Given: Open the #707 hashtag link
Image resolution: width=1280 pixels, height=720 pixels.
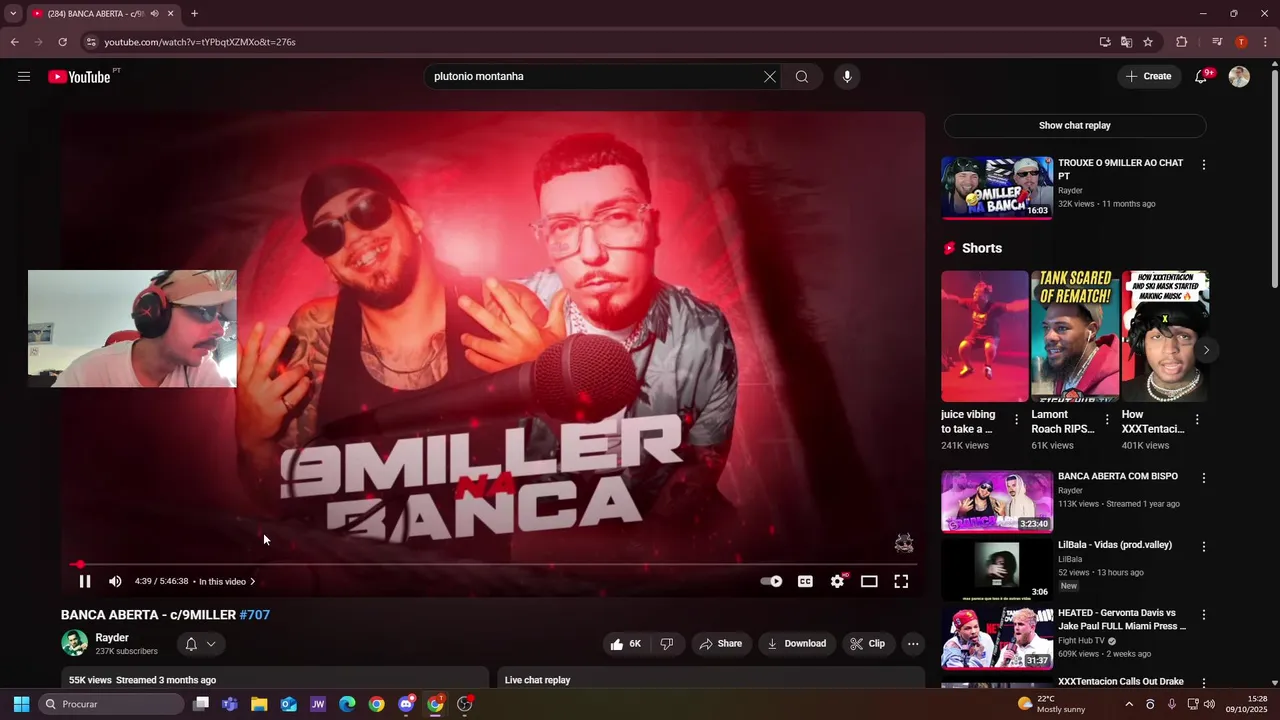Looking at the screenshot, I should point(255,615).
